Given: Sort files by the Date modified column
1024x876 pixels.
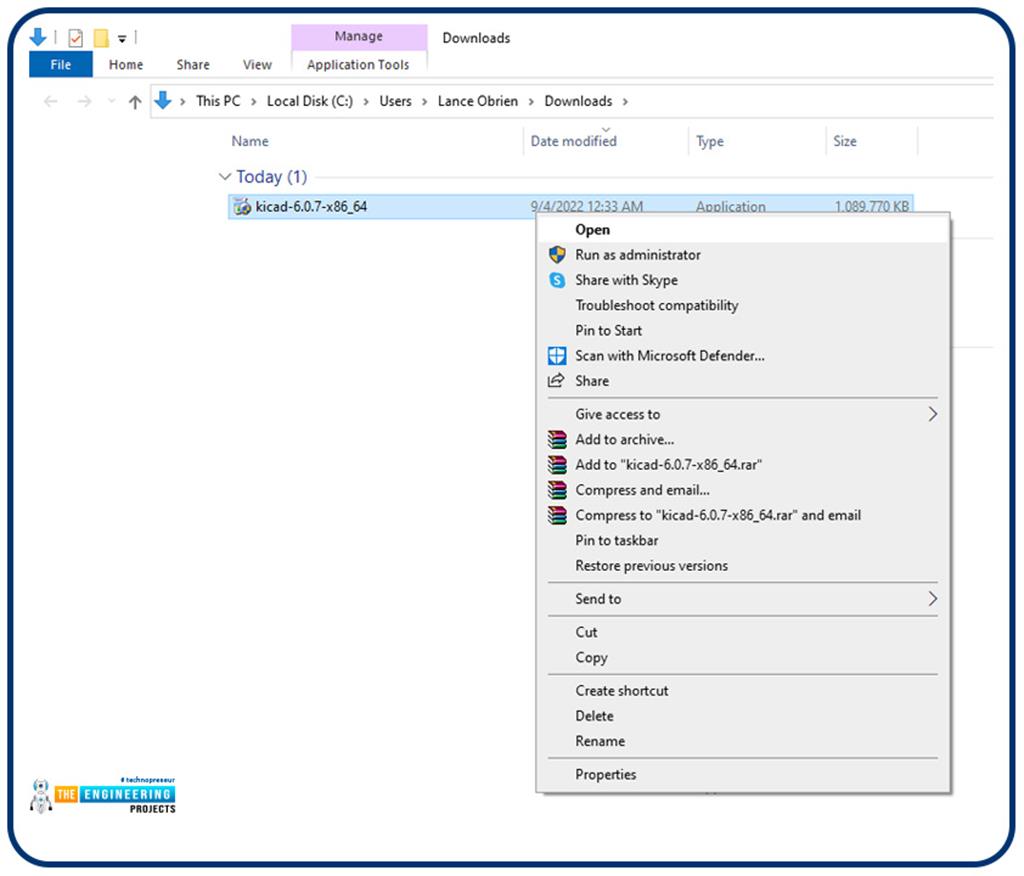Looking at the screenshot, I should click(573, 142).
